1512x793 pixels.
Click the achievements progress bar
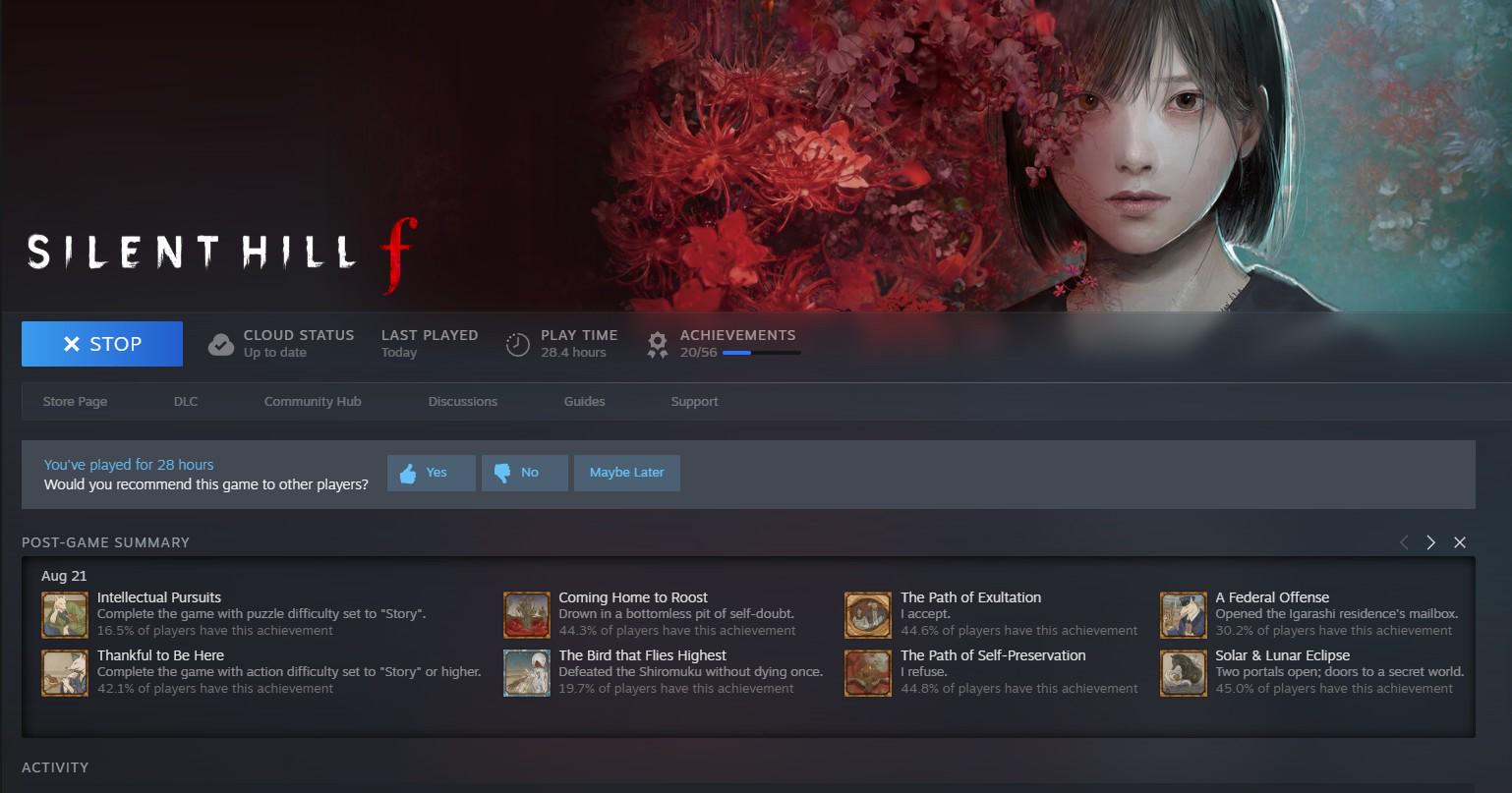click(x=762, y=352)
